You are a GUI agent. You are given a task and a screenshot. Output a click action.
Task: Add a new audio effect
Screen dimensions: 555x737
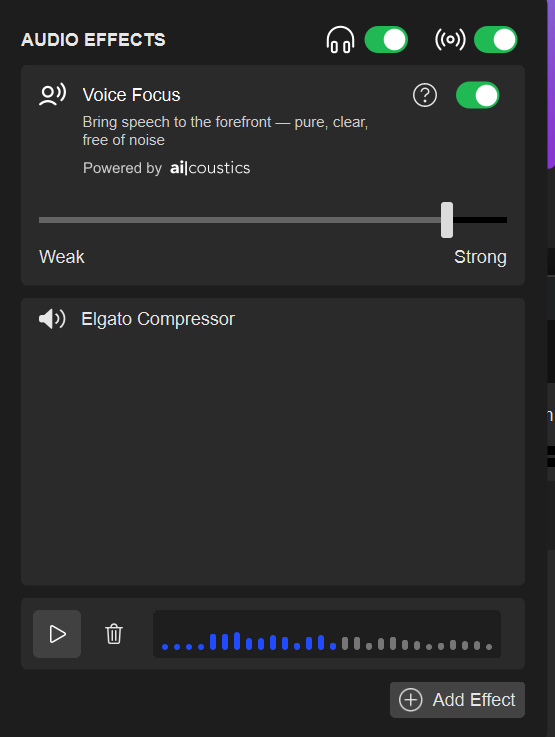(457, 700)
